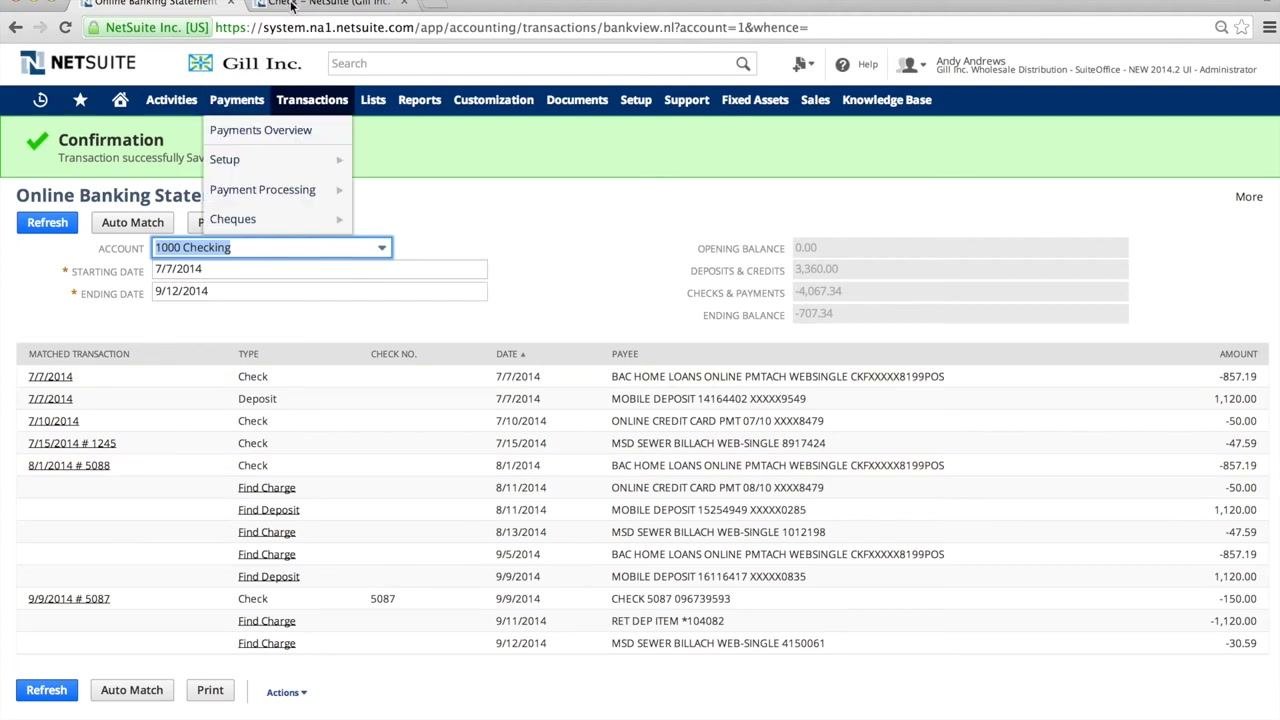Viewport: 1280px width, 720px height.
Task: Sort by the Date column header
Action: (x=510, y=354)
